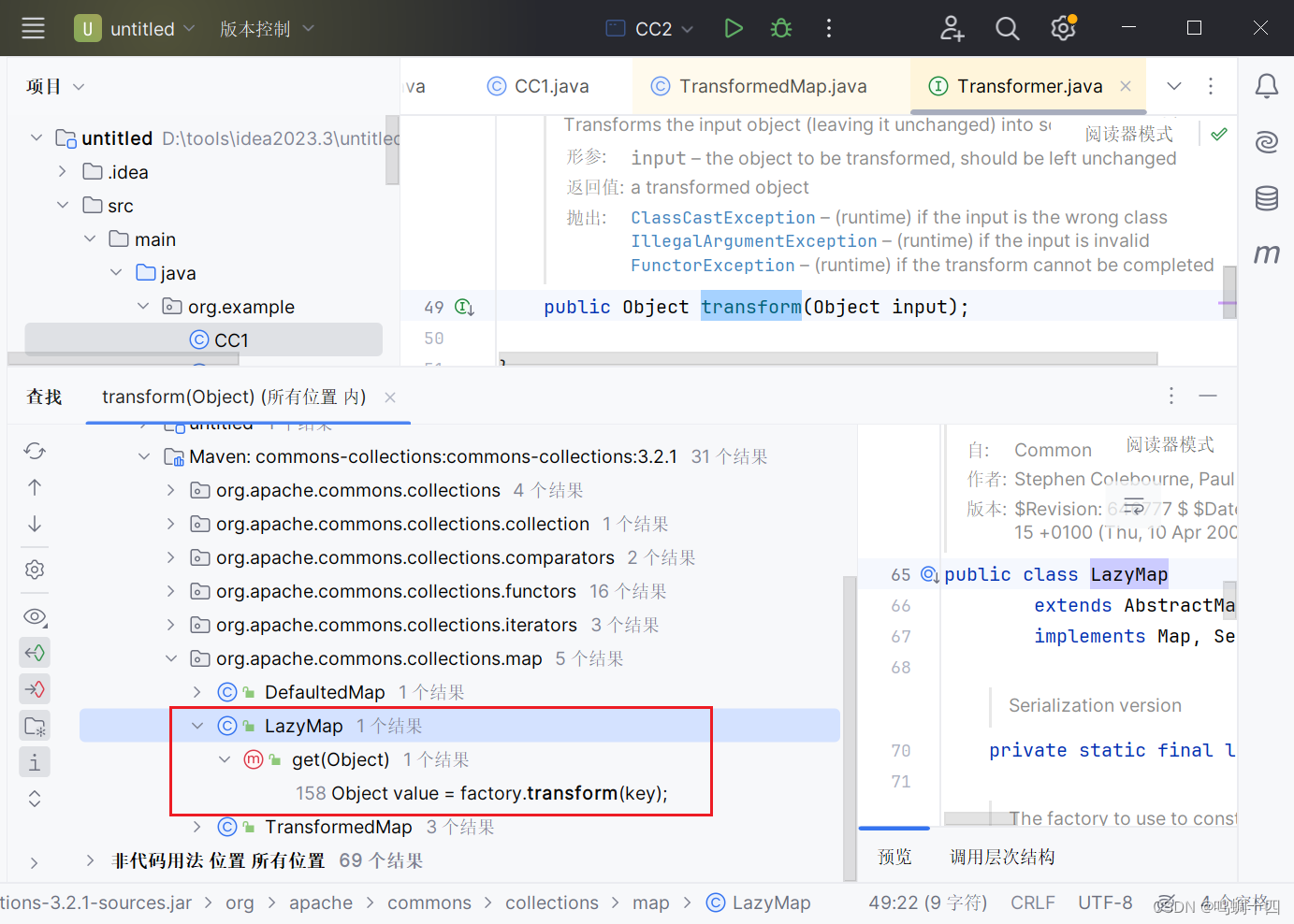The image size is (1294, 924).
Task: Click the inspection checkmark widget
Action: pos(1218,134)
